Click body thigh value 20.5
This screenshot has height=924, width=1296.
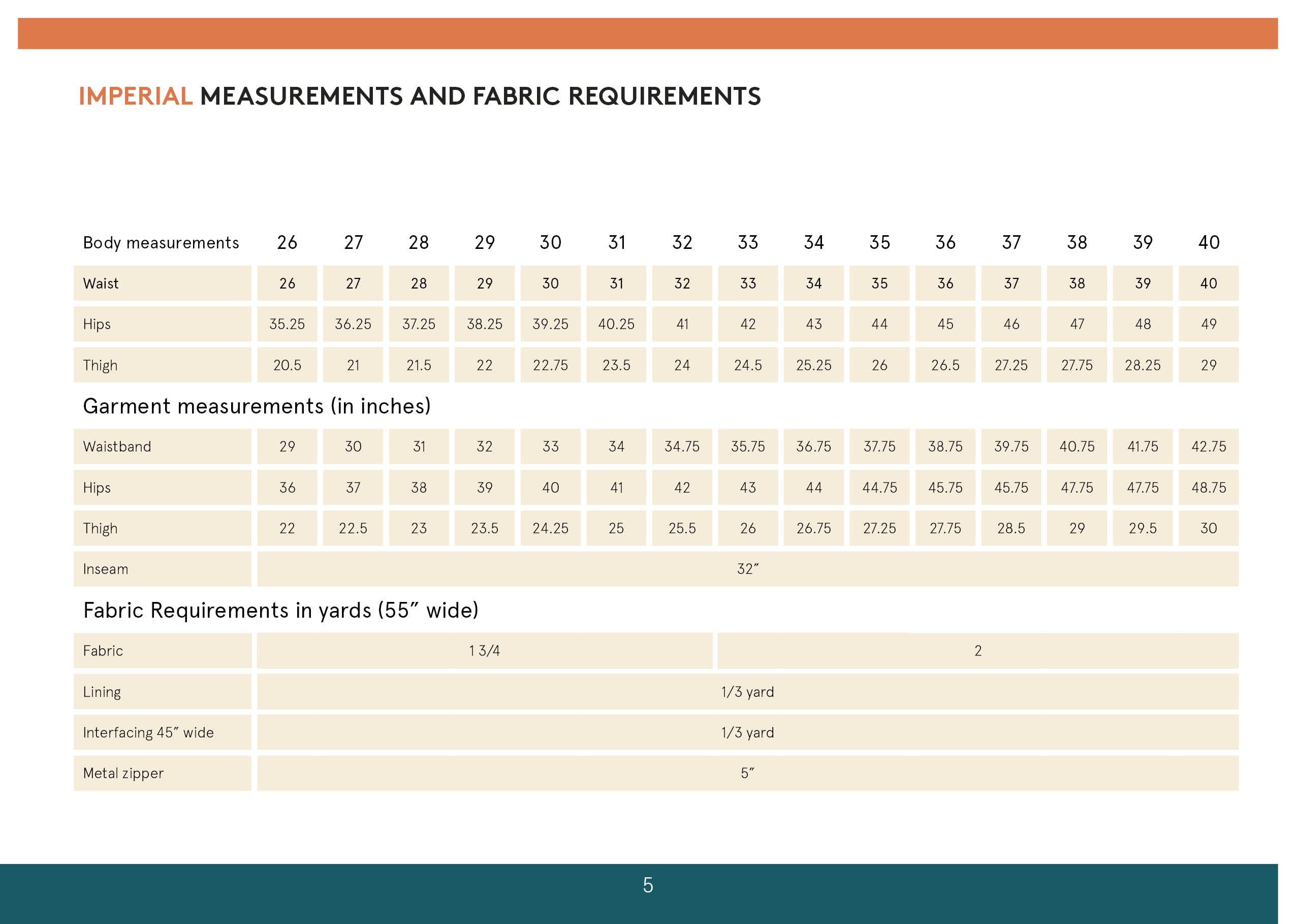pyautogui.click(x=287, y=365)
